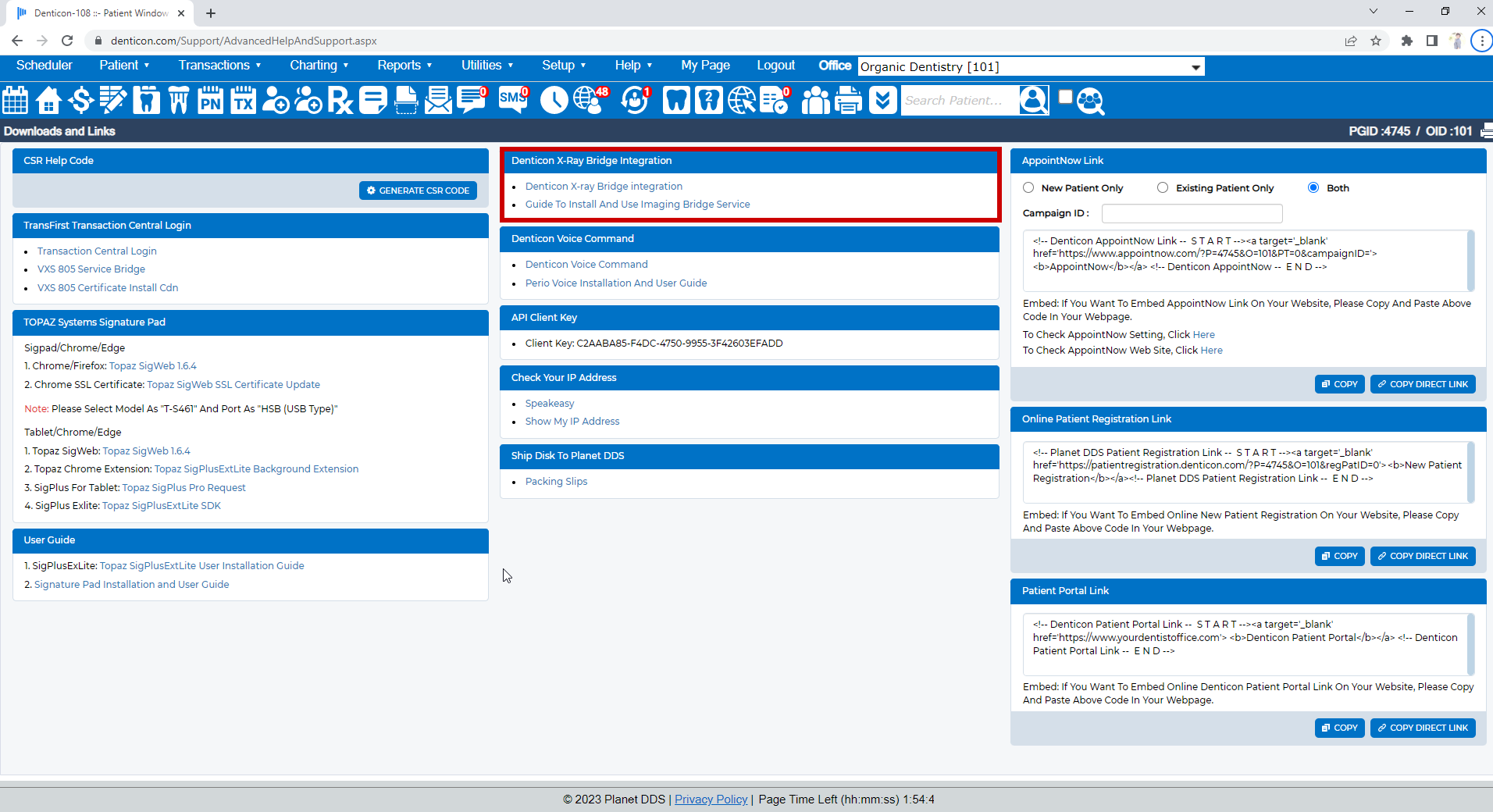1493x812 pixels.
Task: Click the perio tooth roots icon
Action: [178, 100]
